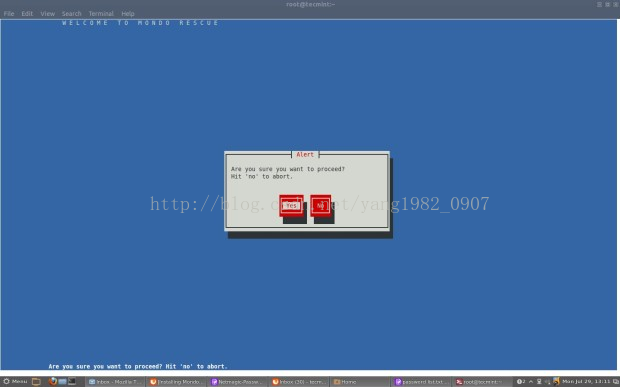This screenshot has height=387, width=620.
Task: Open the Help menu
Action: tap(128, 13)
